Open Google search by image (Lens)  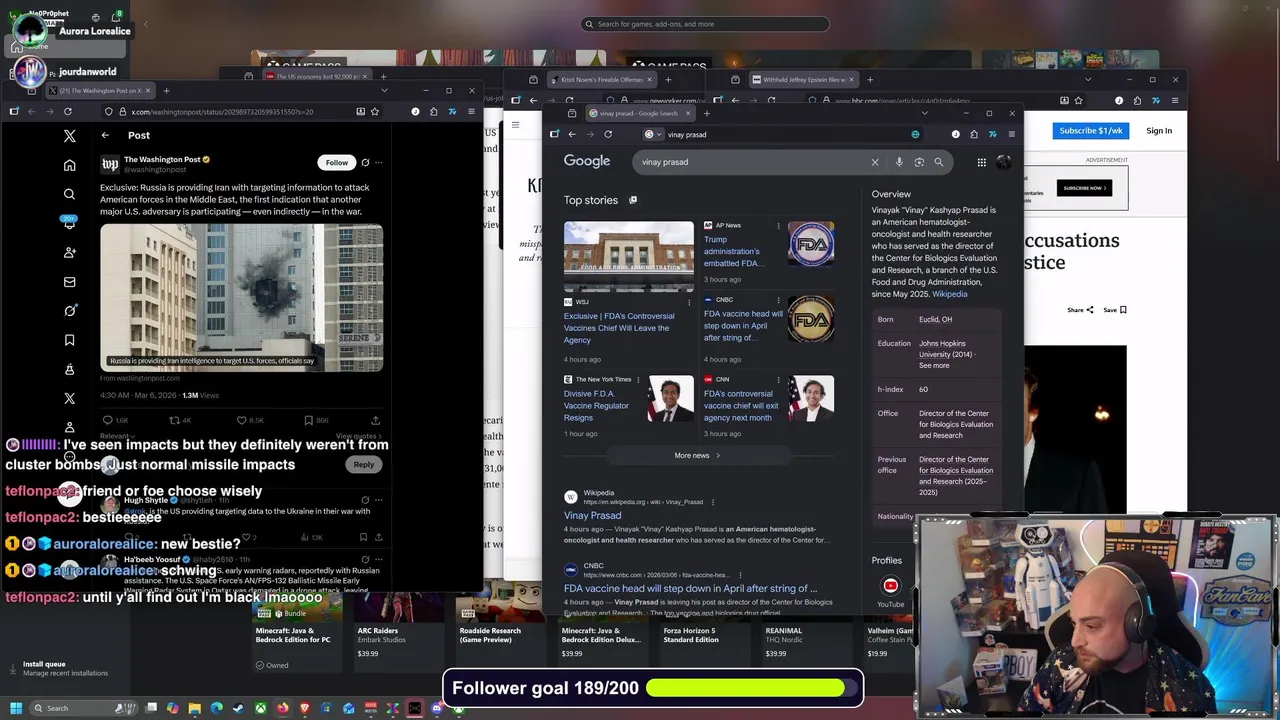coord(919,162)
